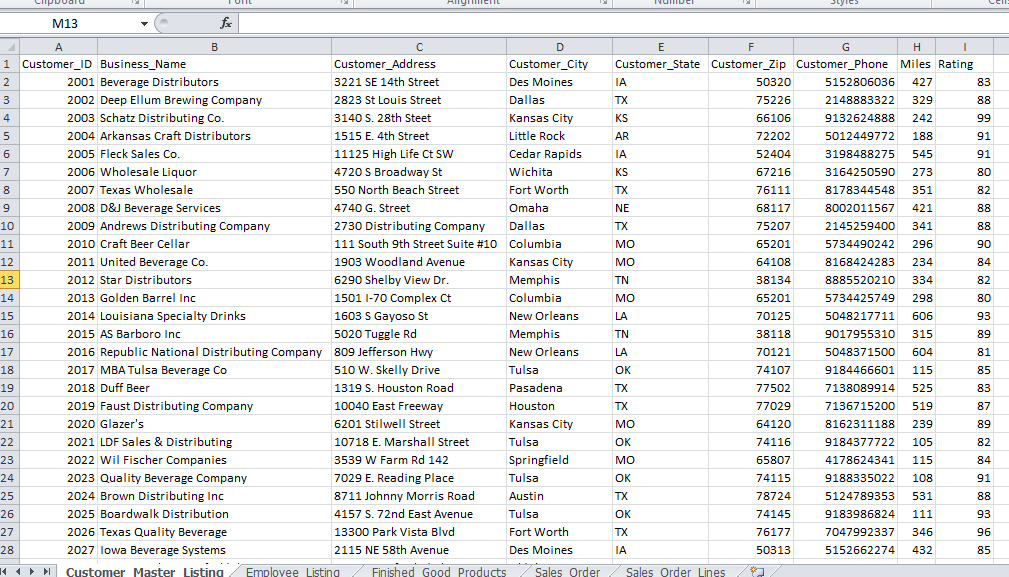1009x577 pixels.
Task: Select the cell Golden Barrel Inc
Action: [214, 298]
